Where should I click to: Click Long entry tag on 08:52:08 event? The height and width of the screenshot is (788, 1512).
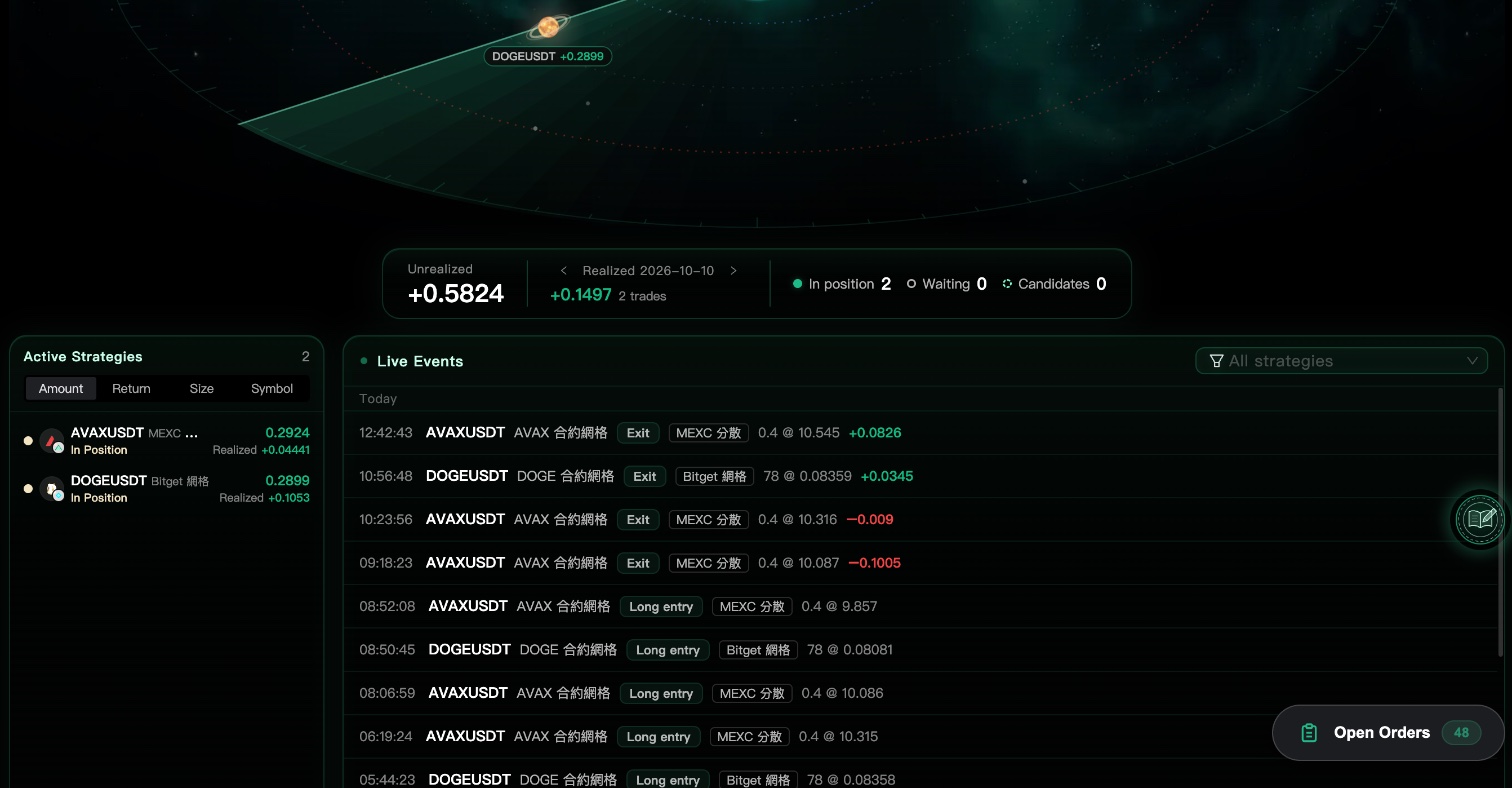(661, 606)
